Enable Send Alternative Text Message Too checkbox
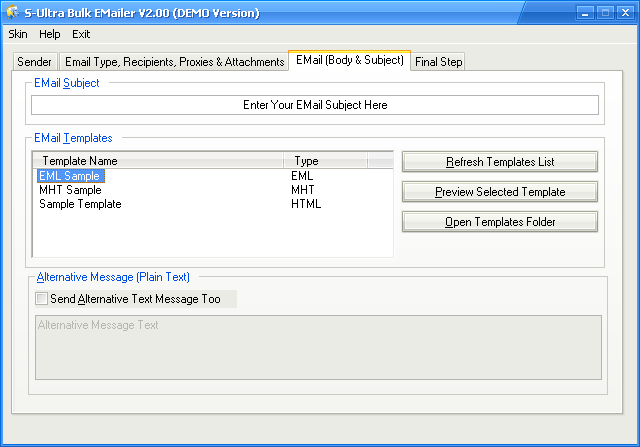 point(41,299)
